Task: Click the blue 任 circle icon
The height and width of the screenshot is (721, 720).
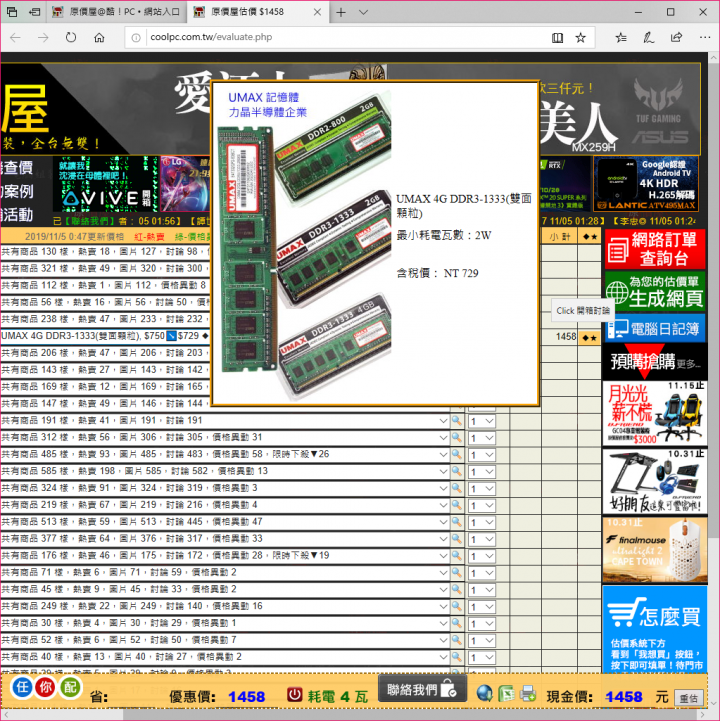Action: (22, 687)
